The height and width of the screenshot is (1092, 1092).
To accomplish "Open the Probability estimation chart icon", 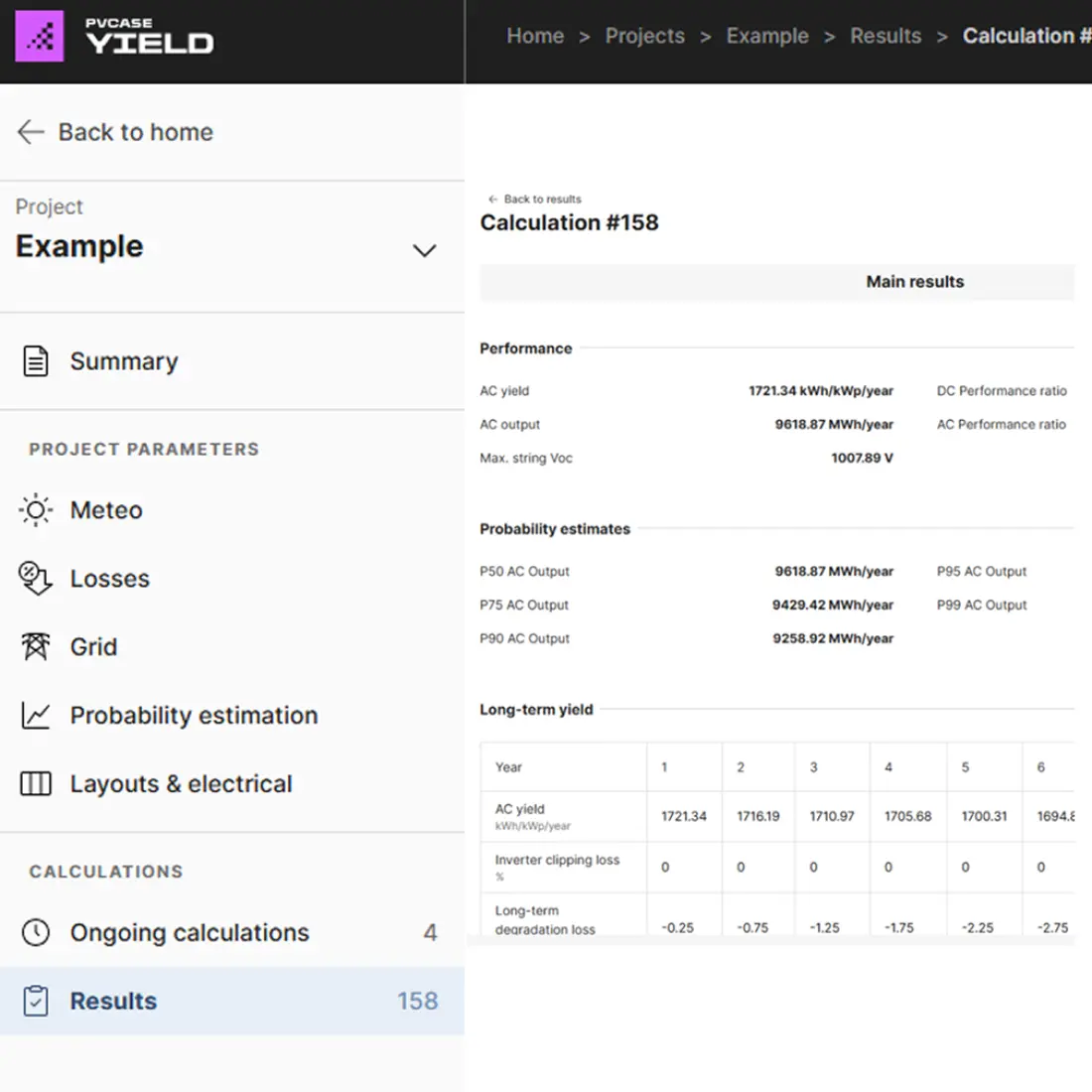I will click(35, 715).
